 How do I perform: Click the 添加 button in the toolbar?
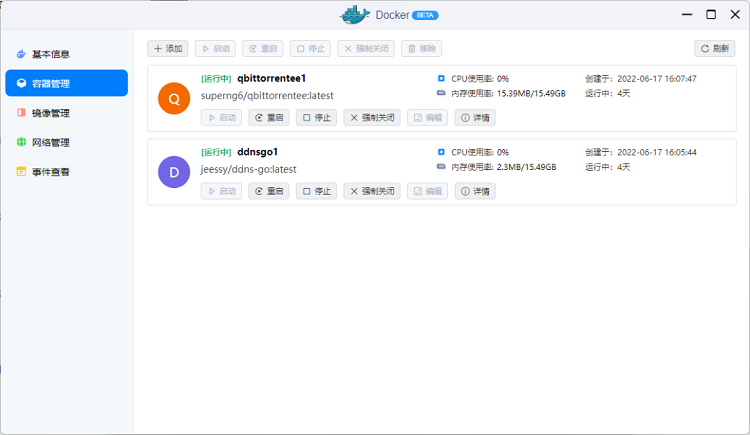click(x=168, y=48)
